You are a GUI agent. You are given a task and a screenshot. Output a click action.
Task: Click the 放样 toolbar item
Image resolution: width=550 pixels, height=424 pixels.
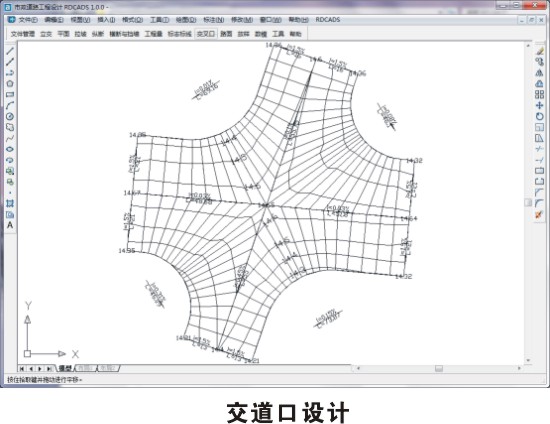click(x=243, y=34)
